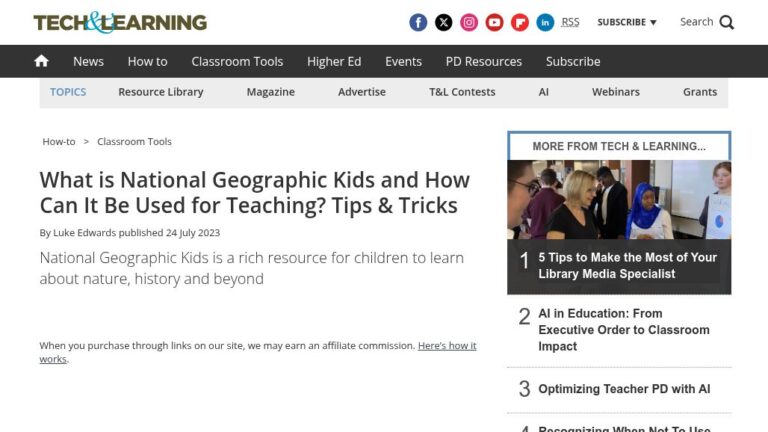768x432 pixels.
Task: Select the T&L Contests topic
Action: (462, 92)
